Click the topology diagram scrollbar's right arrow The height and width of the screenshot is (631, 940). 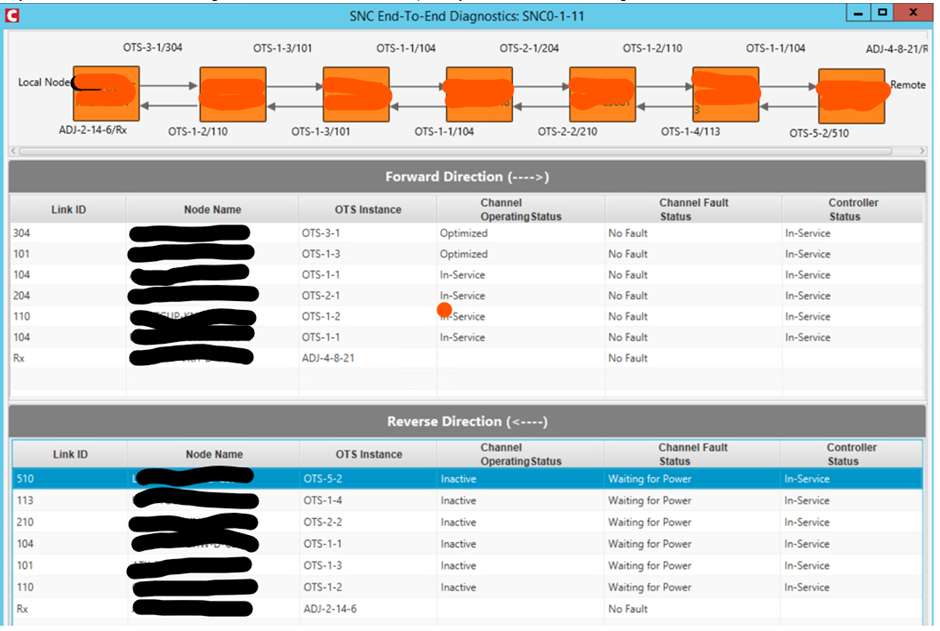pos(922,151)
